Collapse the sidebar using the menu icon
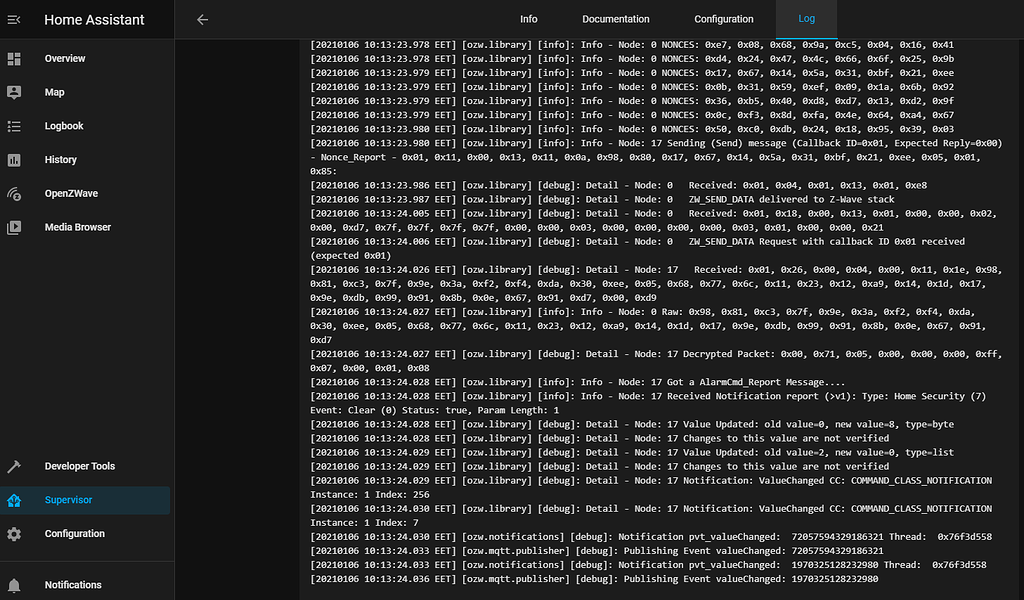1024x600 pixels. [14, 20]
